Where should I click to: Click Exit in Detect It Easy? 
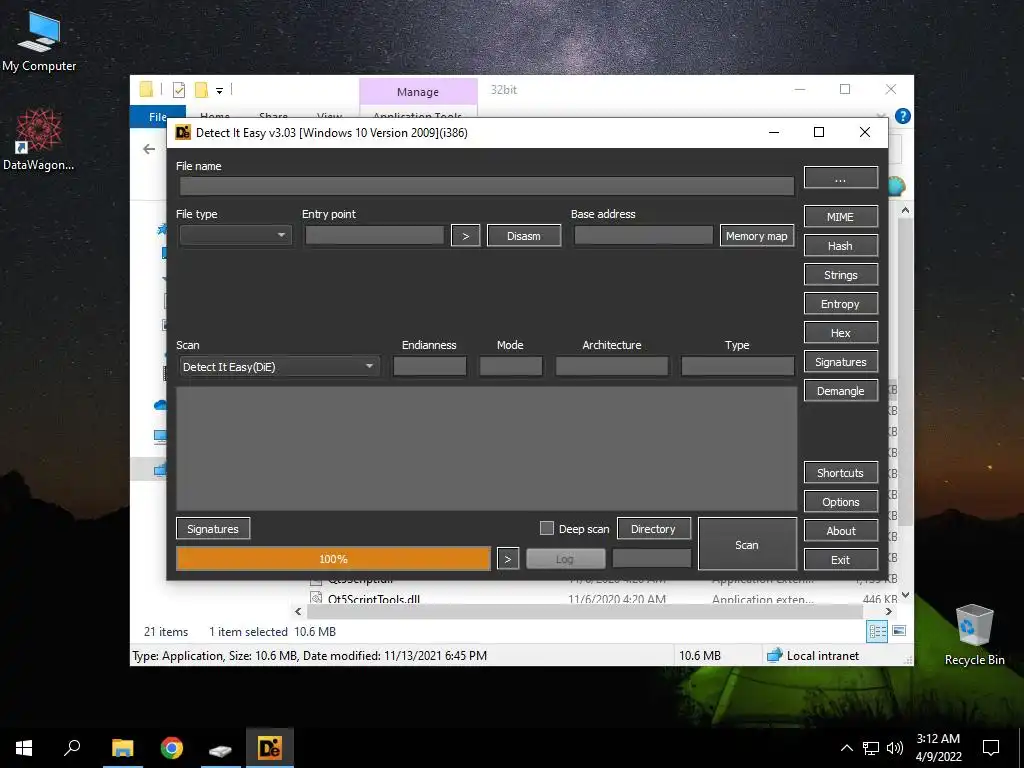(840, 560)
